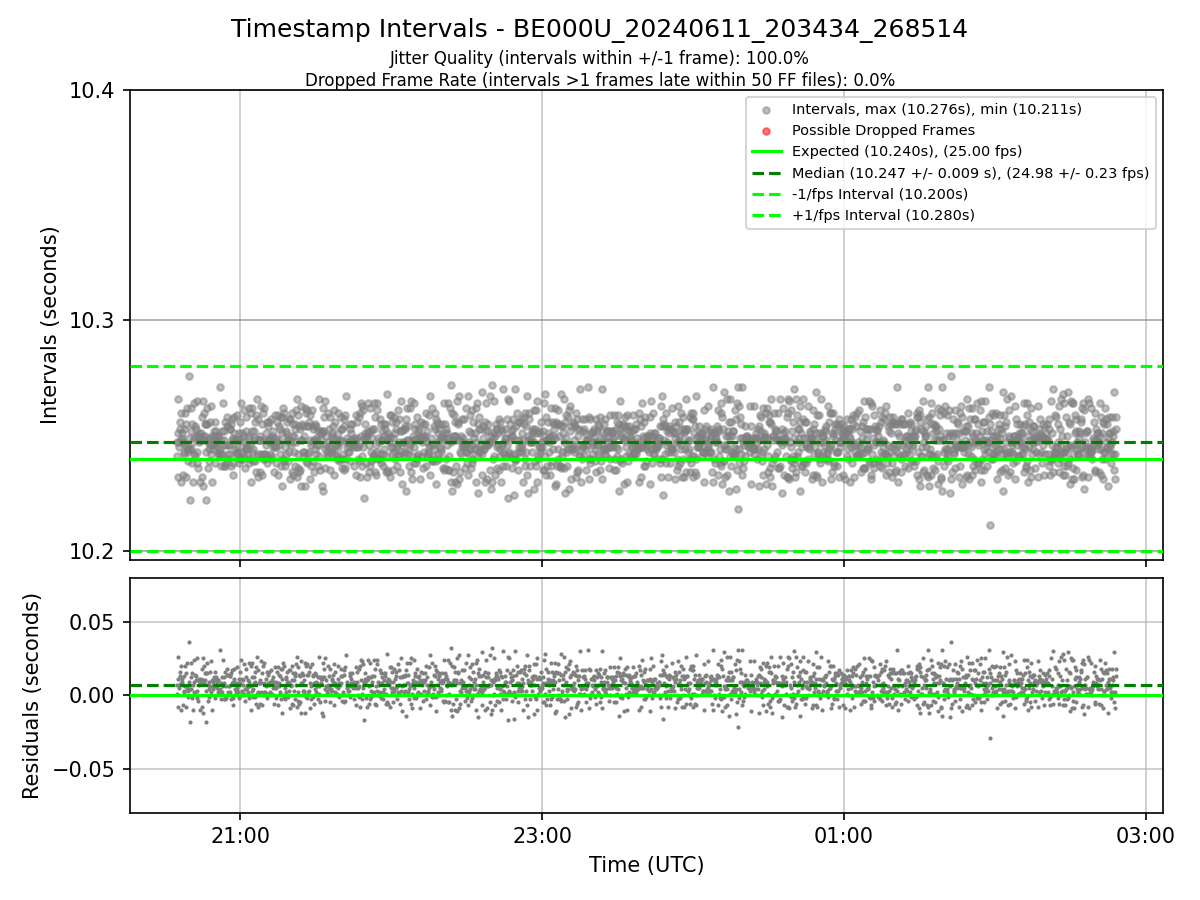Click the lowest residual outlier point near −0.03
Image resolution: width=1200 pixels, height=900 pixels.
(x=990, y=738)
